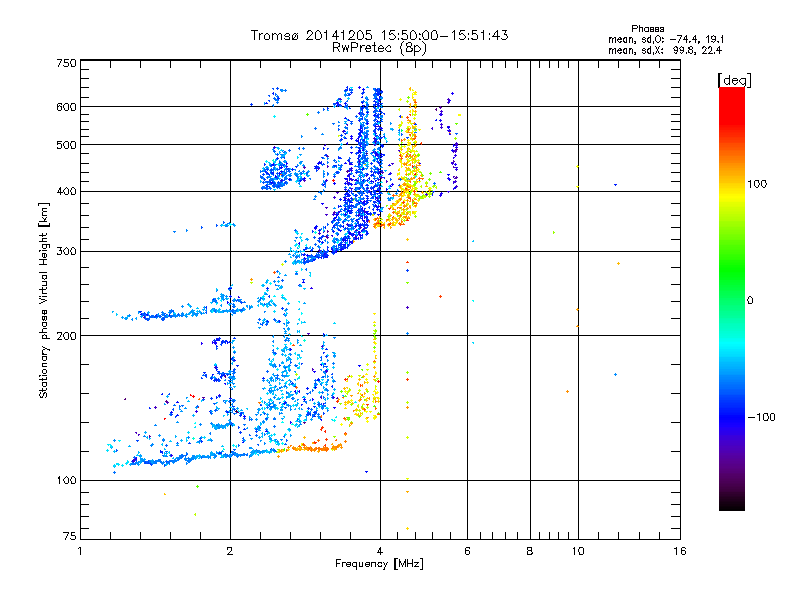800x600 pixels.
Task: Click the 'Frequency [MHz]' axis label
Action: [379, 564]
